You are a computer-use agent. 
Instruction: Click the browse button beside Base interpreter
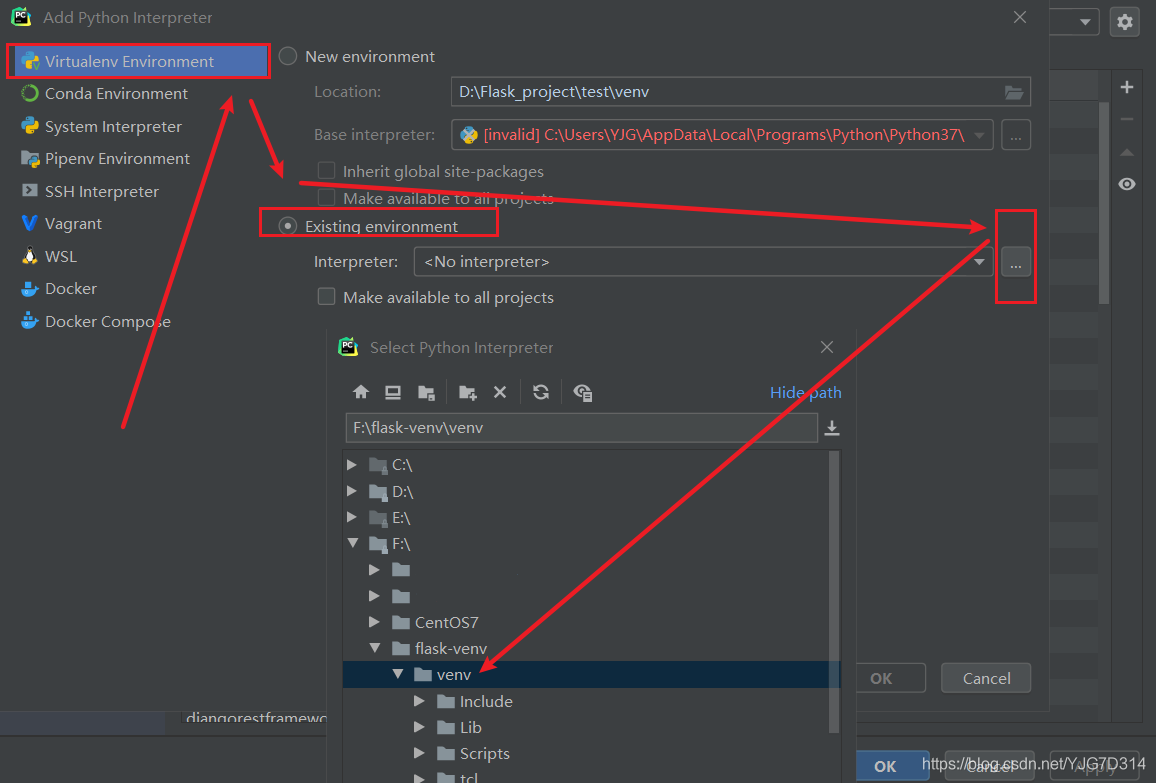[1015, 135]
